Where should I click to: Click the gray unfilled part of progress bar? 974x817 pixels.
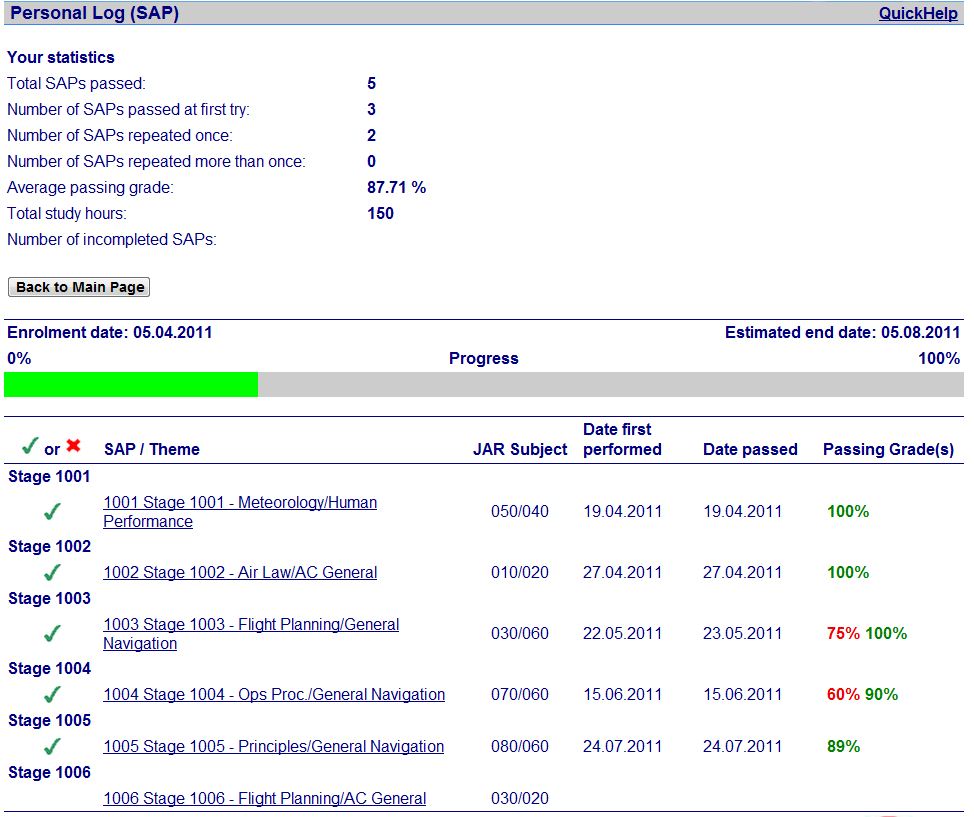point(610,385)
